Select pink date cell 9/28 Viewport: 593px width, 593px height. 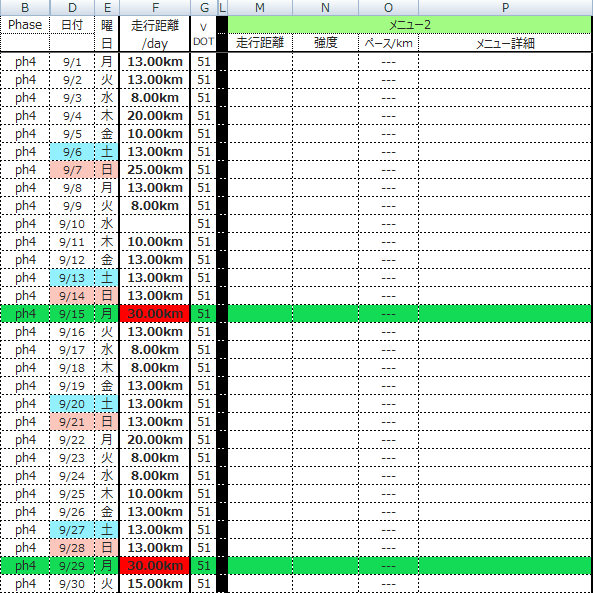tap(72, 548)
